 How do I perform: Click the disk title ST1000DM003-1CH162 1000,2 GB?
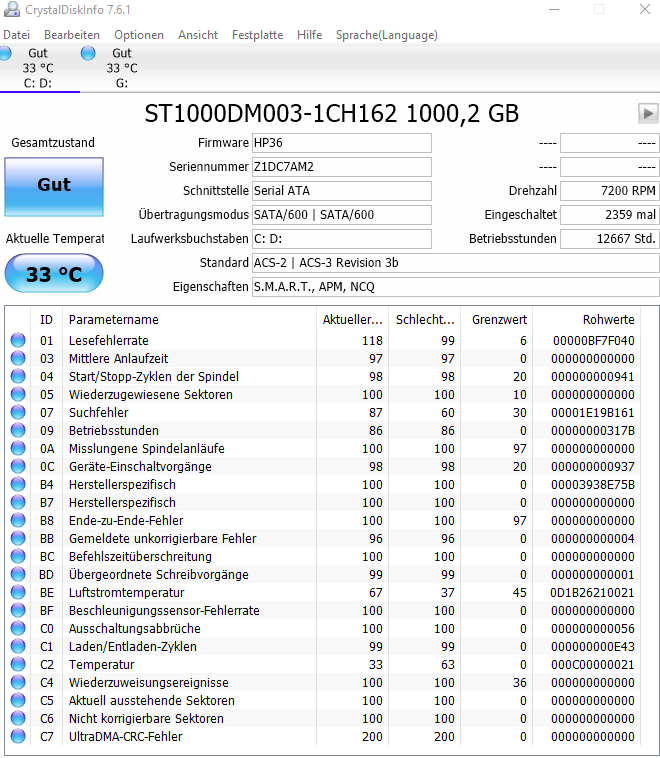(331, 114)
